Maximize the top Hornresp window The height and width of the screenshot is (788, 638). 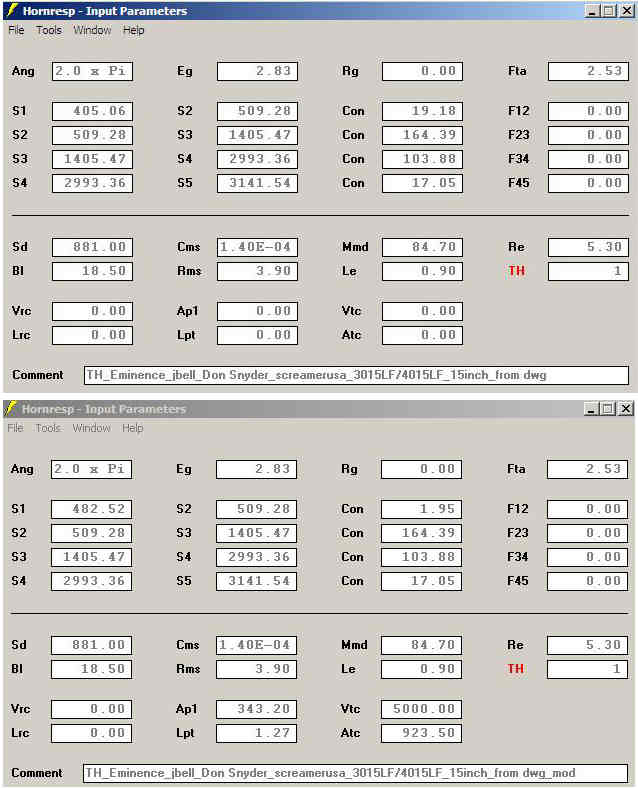(608, 11)
